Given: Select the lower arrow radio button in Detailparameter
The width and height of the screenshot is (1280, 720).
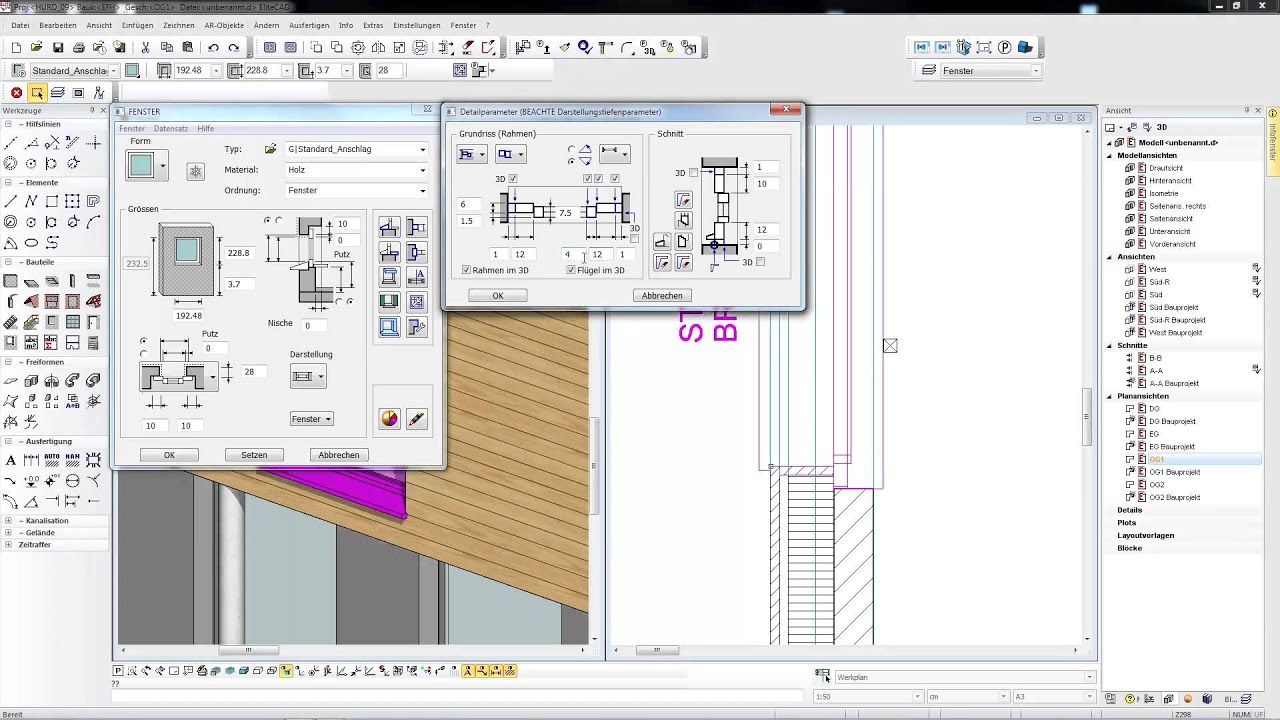Looking at the screenshot, I should [x=571, y=160].
